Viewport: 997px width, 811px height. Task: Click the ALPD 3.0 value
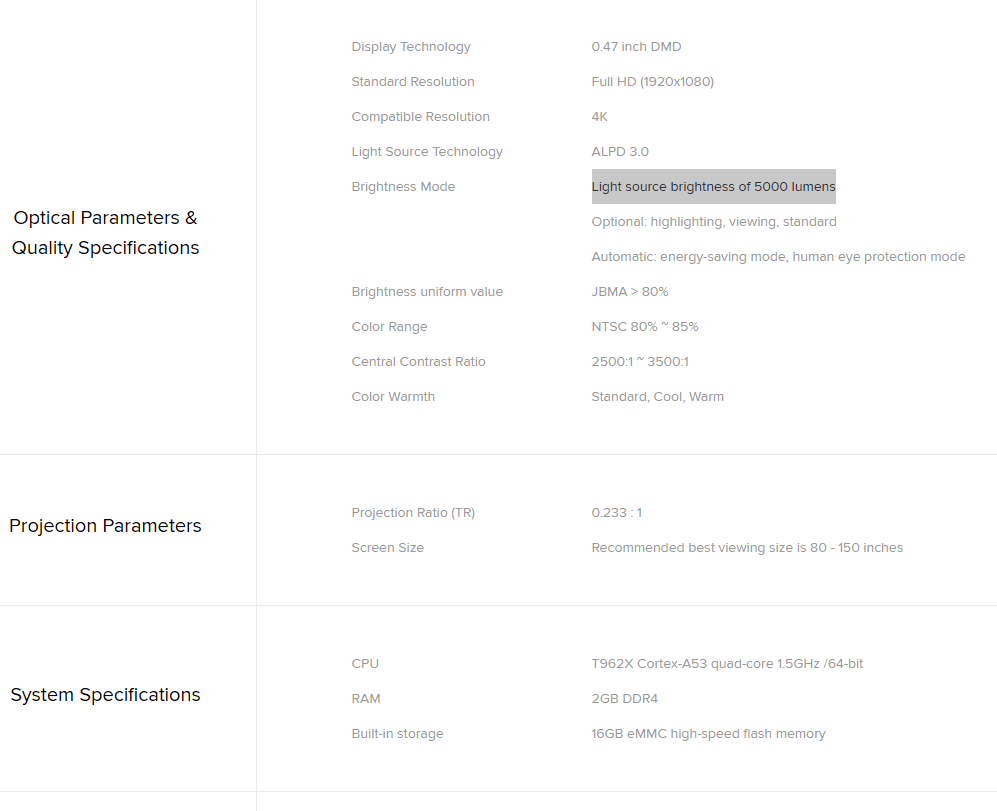point(620,152)
